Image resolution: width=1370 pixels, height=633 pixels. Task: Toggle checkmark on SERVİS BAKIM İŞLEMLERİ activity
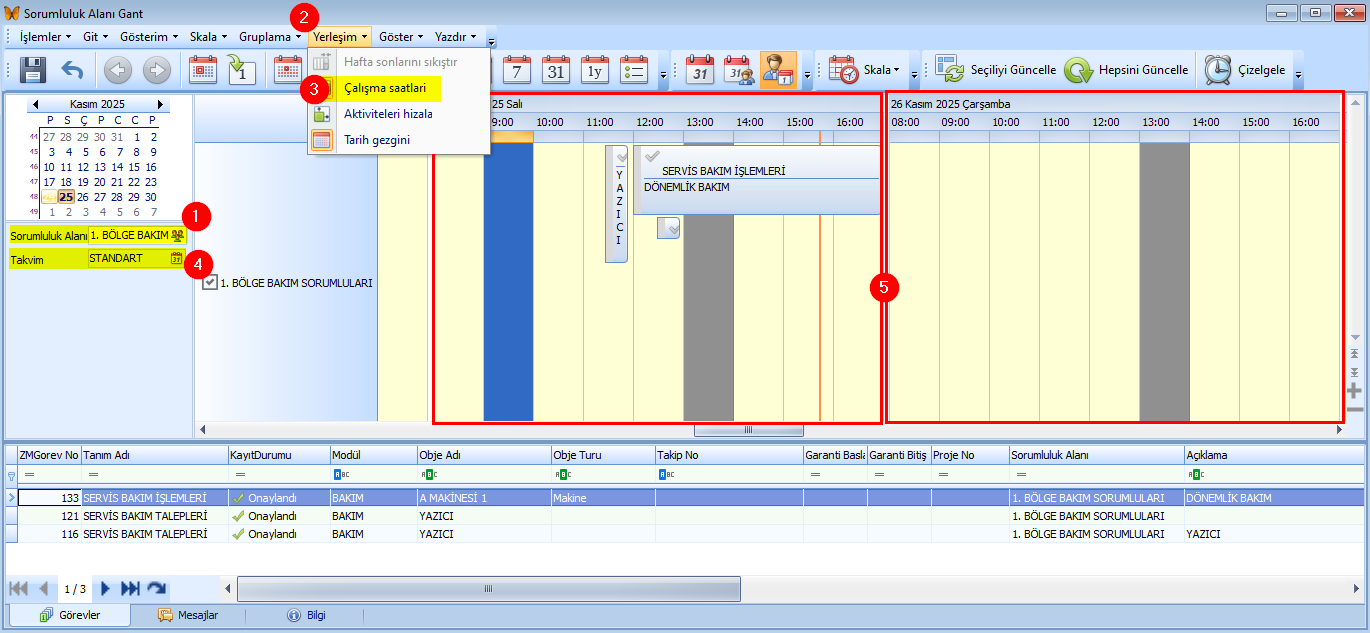pyautogui.click(x=653, y=157)
